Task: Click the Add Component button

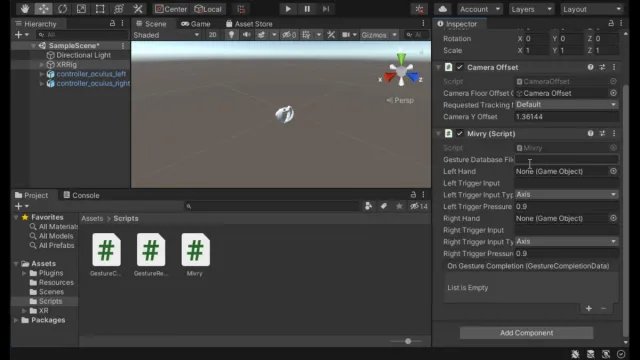Action: pyautogui.click(x=526, y=333)
